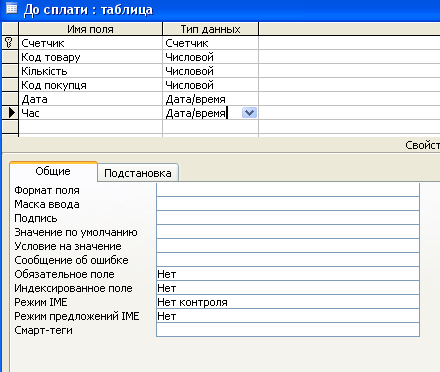
Task: Click the Числовой type of Код товару
Action: [210, 57]
